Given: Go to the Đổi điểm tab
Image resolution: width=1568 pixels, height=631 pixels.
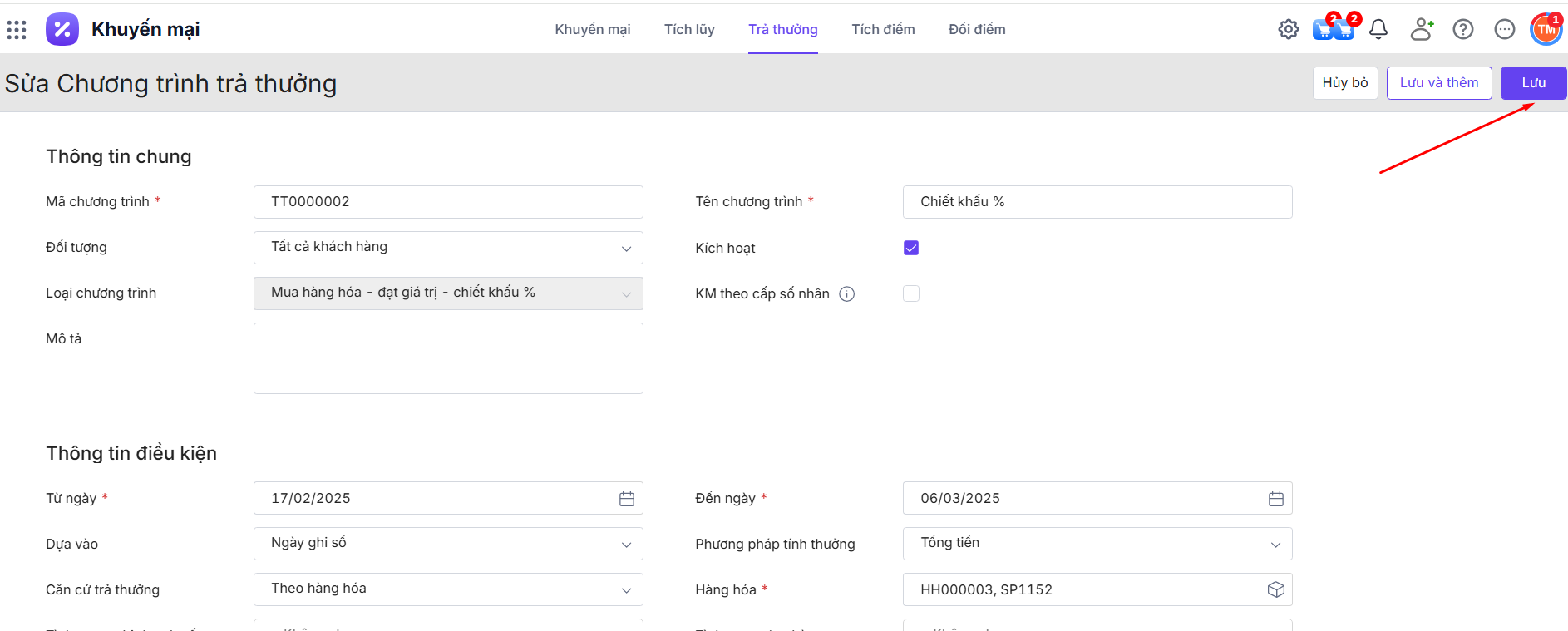Looking at the screenshot, I should point(976,30).
